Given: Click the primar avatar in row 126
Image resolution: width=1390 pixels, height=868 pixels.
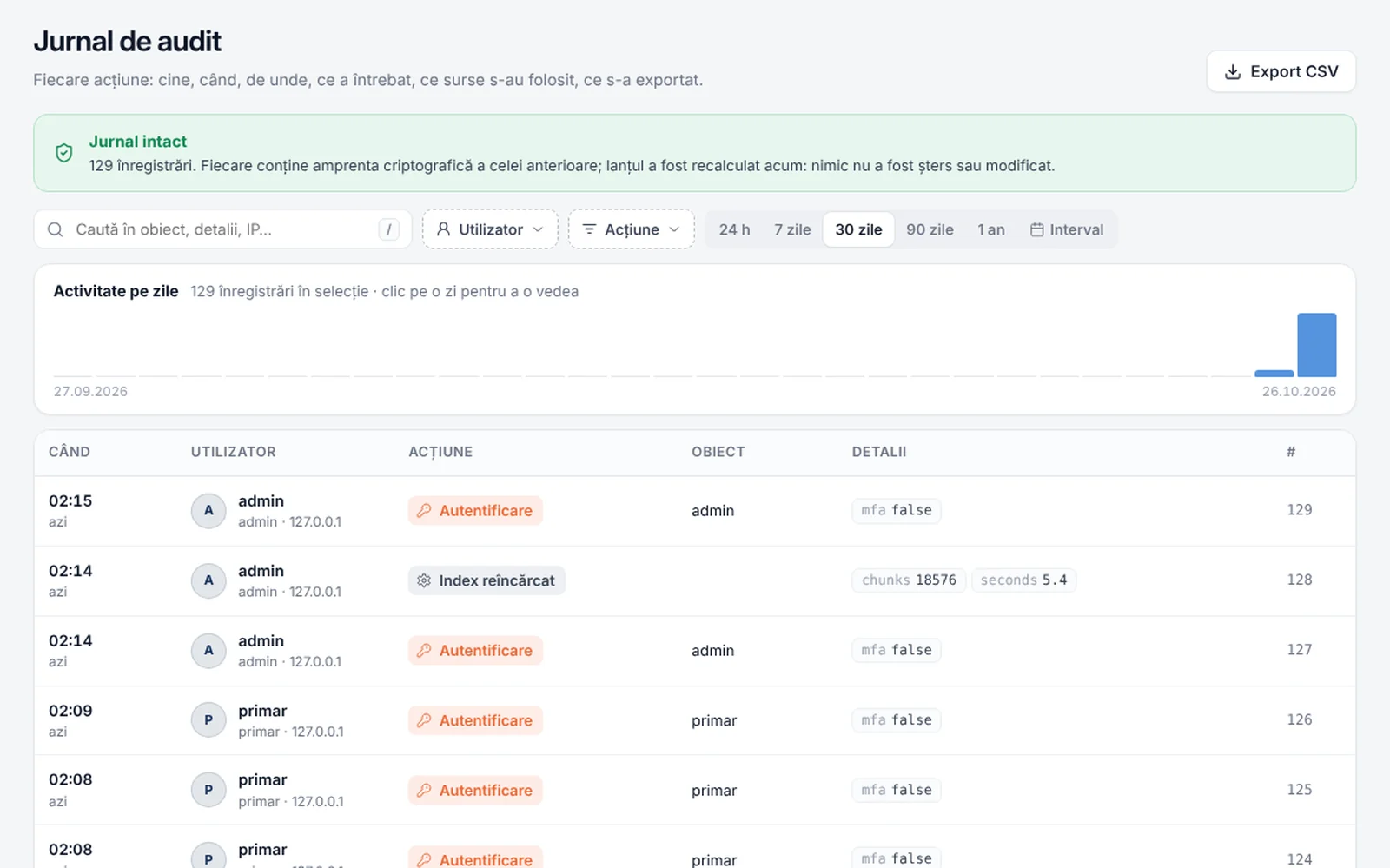Looking at the screenshot, I should point(208,720).
